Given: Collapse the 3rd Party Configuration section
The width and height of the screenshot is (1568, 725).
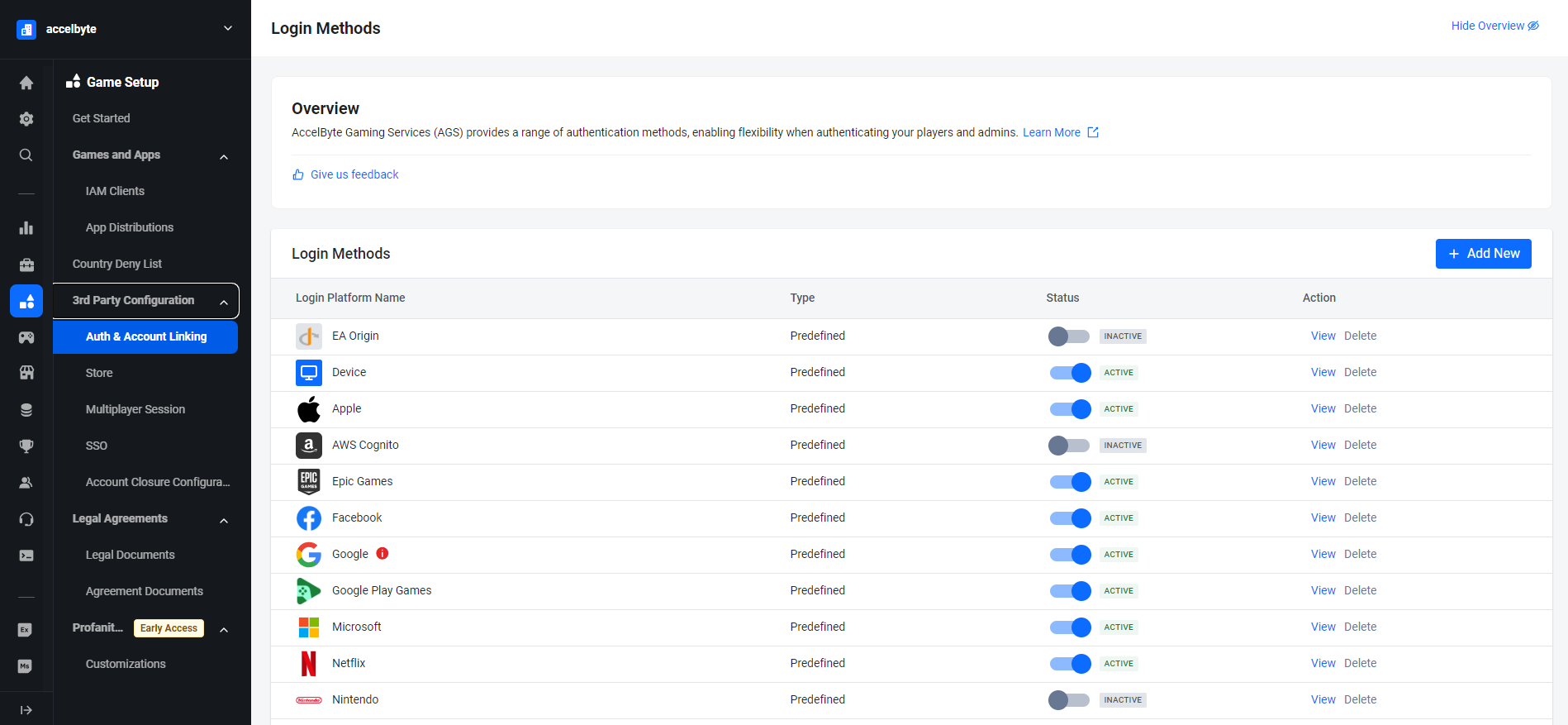Looking at the screenshot, I should 224,302.
